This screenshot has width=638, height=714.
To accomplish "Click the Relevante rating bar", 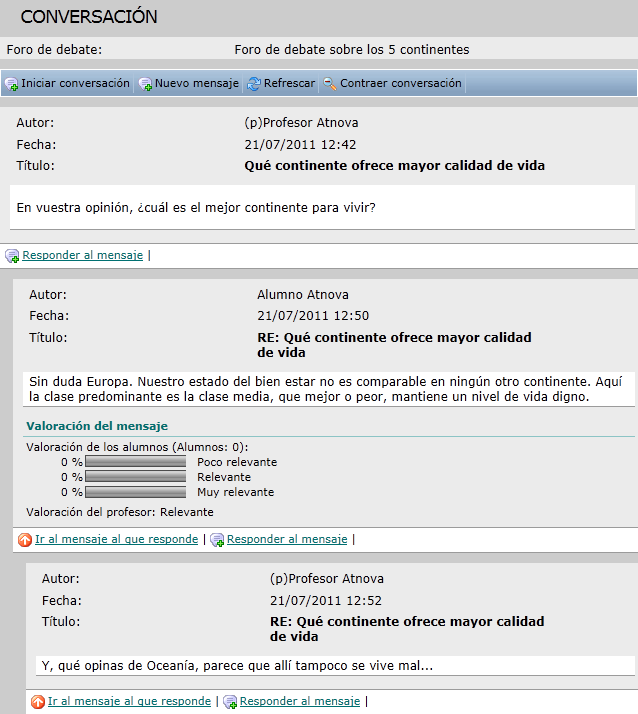I will click(135, 477).
